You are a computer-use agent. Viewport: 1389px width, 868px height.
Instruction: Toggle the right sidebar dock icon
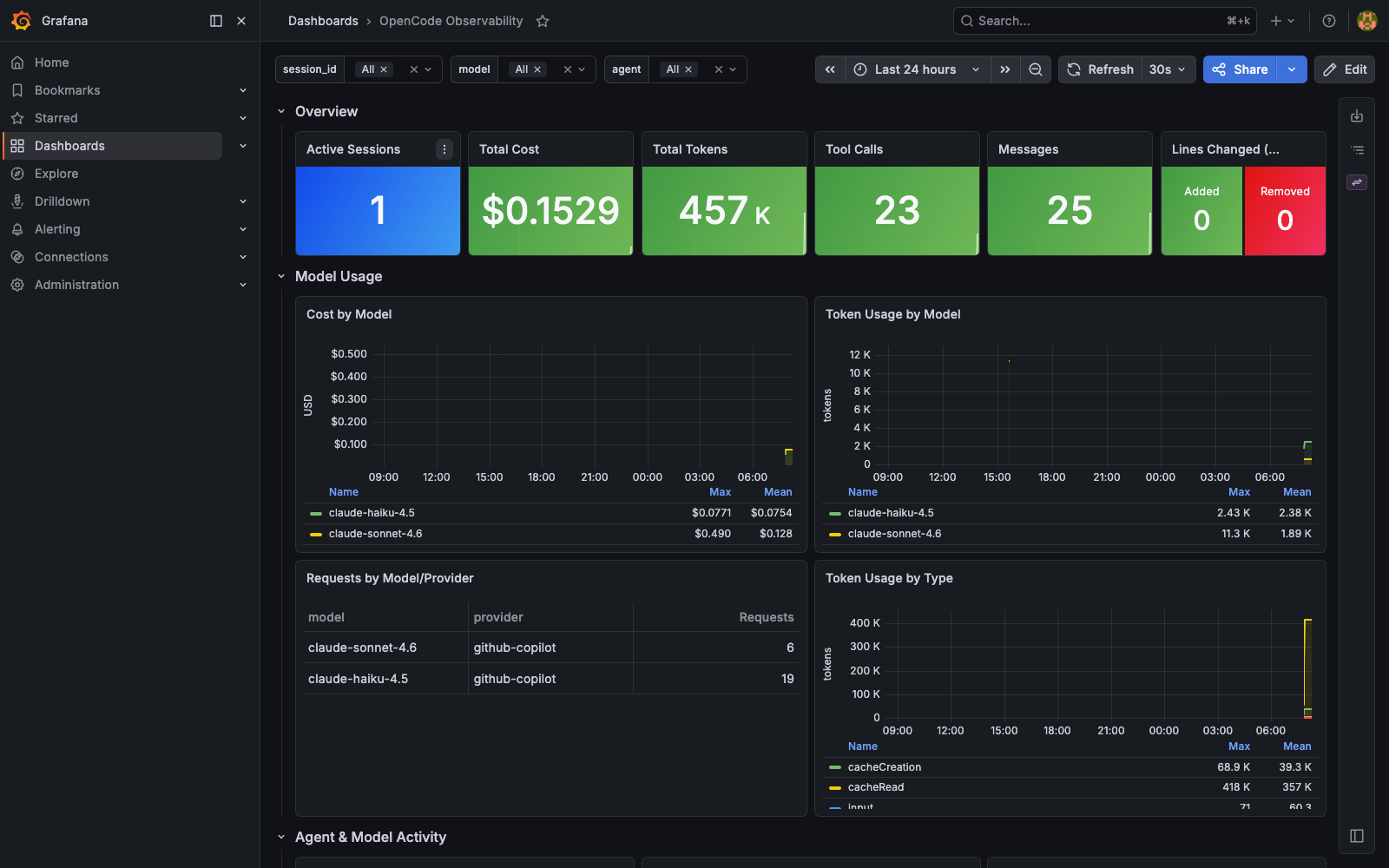[1357, 836]
